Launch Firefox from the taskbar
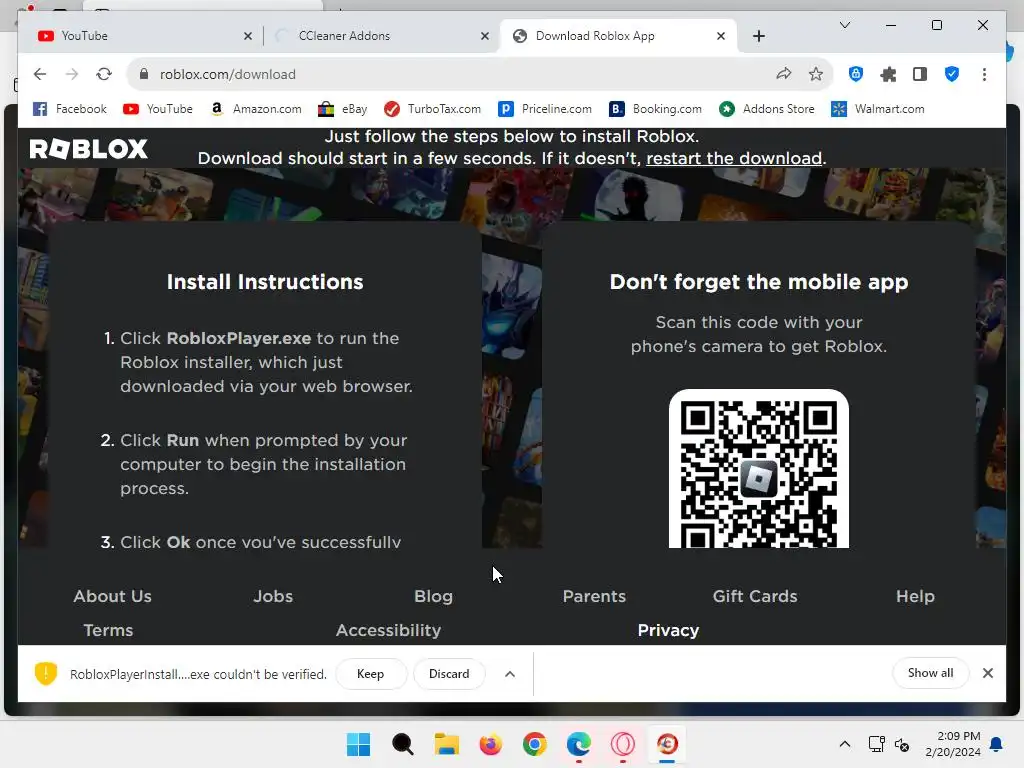1024x768 pixels. click(490, 744)
